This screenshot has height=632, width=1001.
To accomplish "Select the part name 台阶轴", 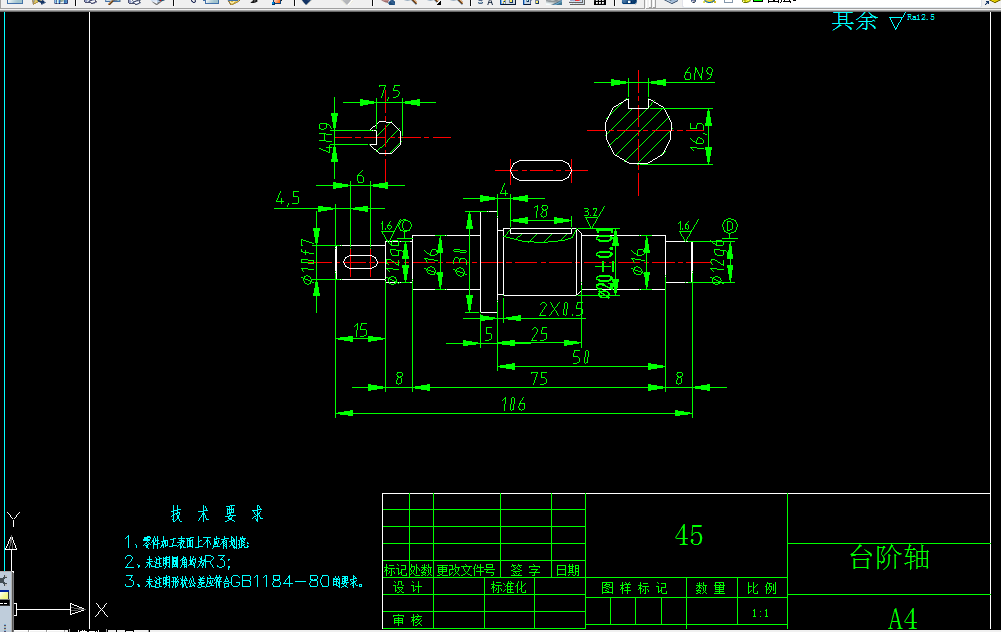I will point(889,557).
